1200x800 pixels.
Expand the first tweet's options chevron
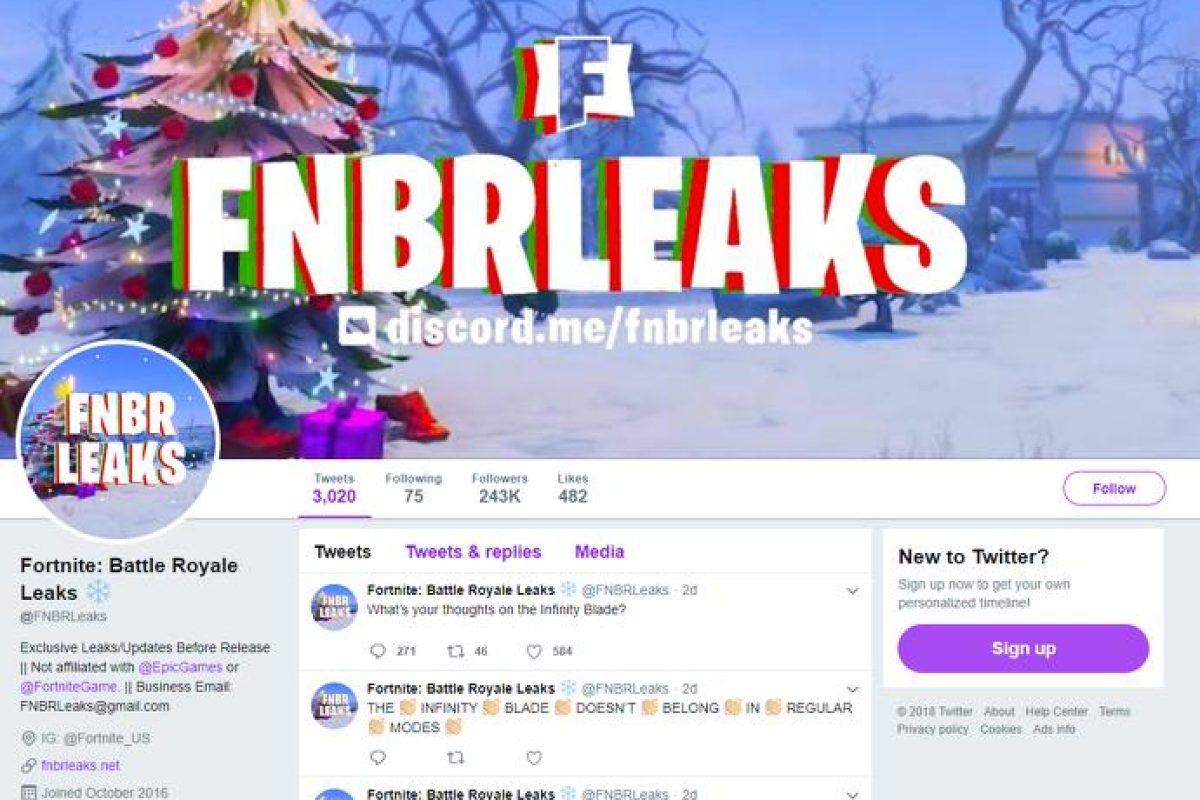pos(852,591)
